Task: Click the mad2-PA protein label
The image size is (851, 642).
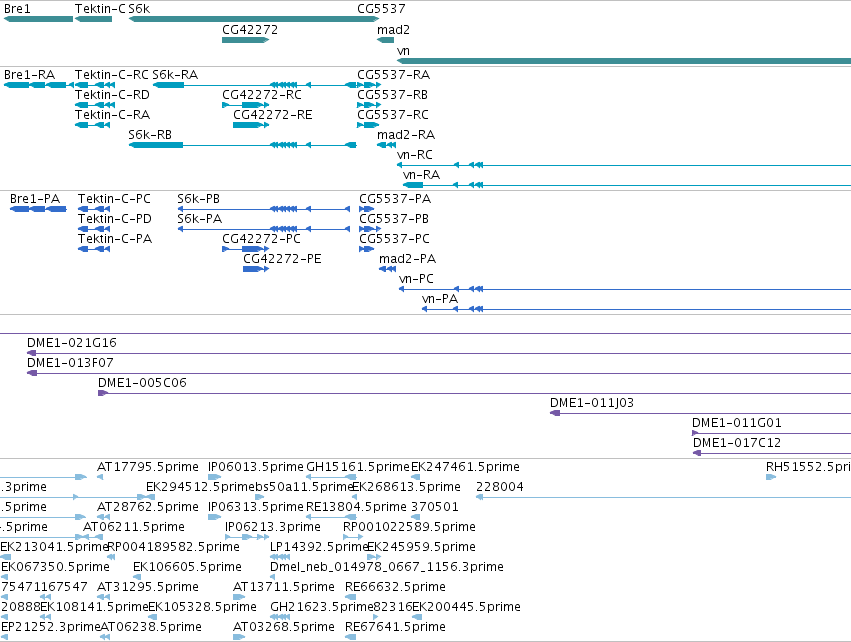Action: (407, 259)
